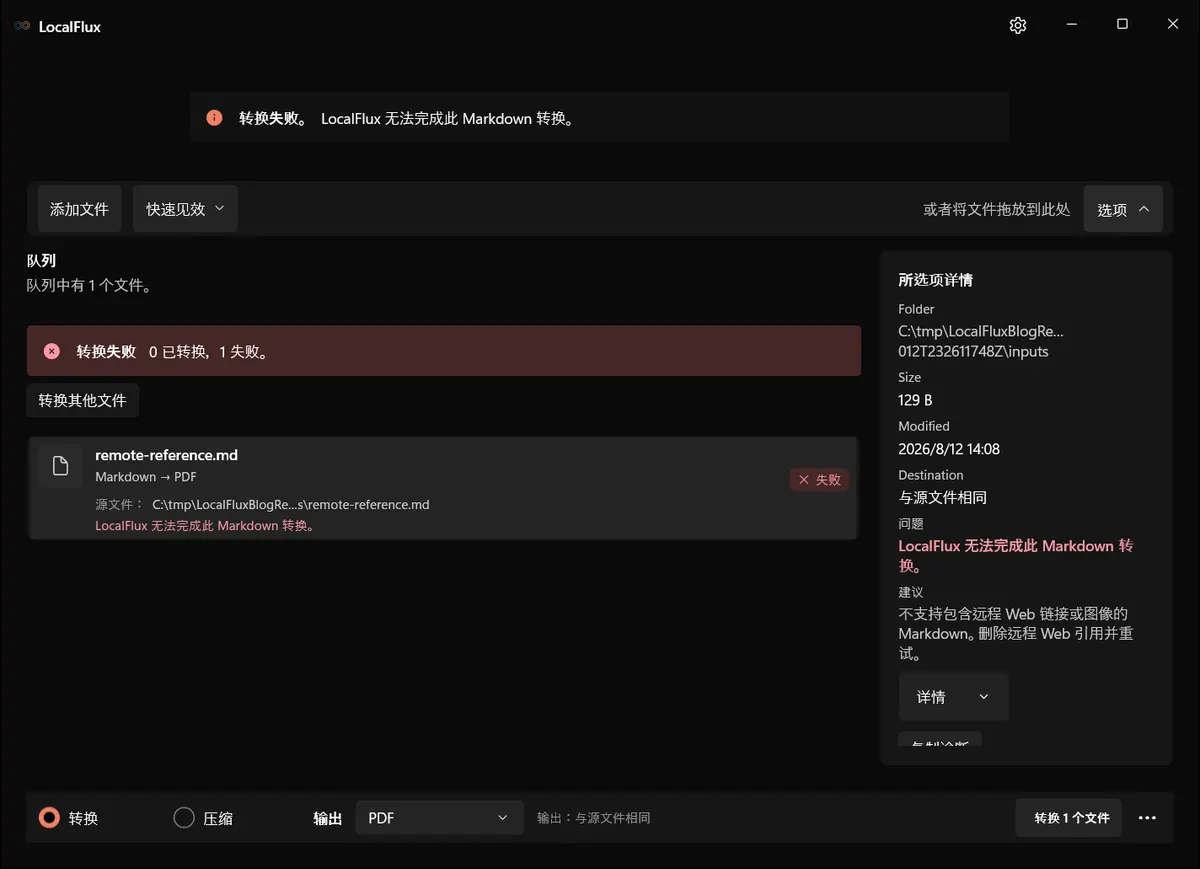Click the 失败 status badge
Viewport: 1200px width, 869px height.
(819, 480)
